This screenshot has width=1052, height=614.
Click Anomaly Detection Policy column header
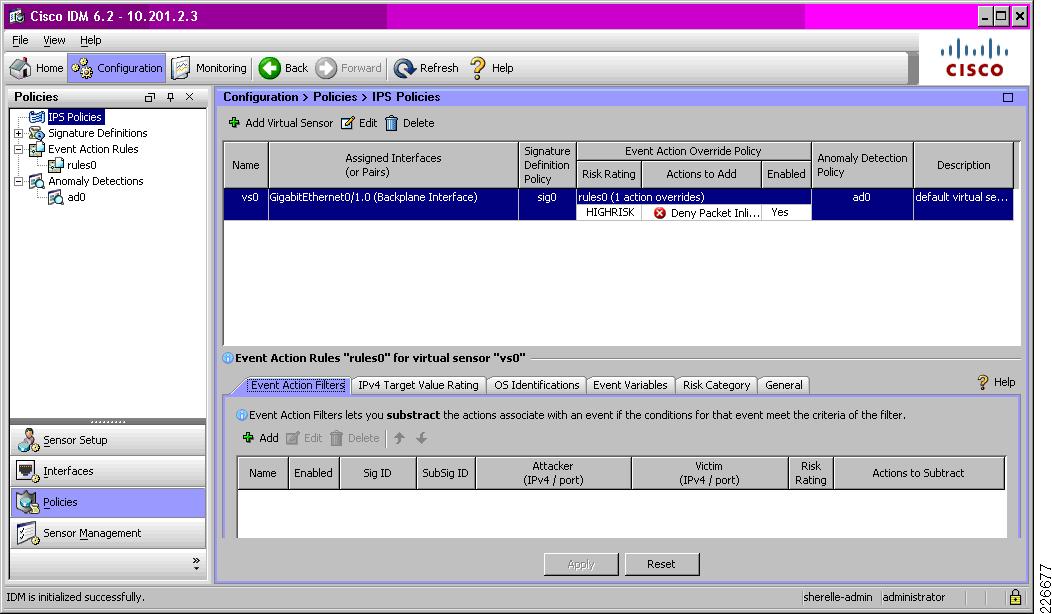coord(862,165)
